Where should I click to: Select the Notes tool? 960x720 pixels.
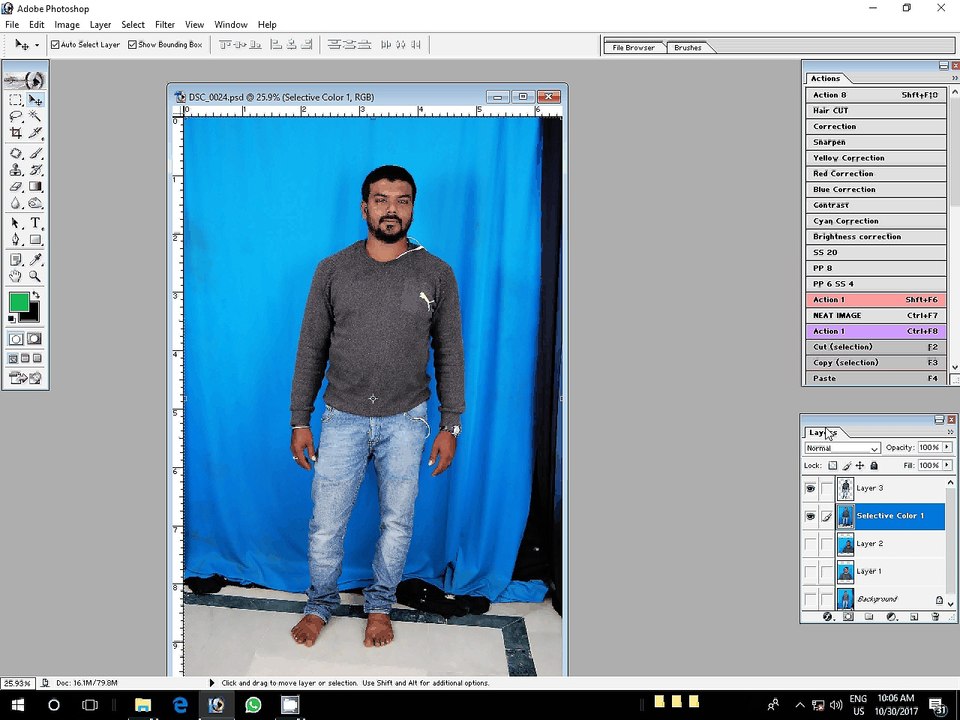coord(16,260)
